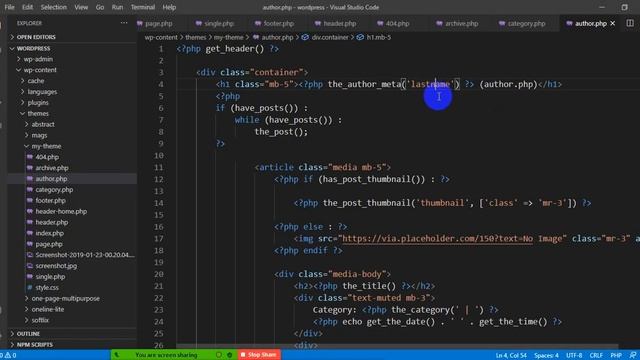Close the author.php tab

612,24
